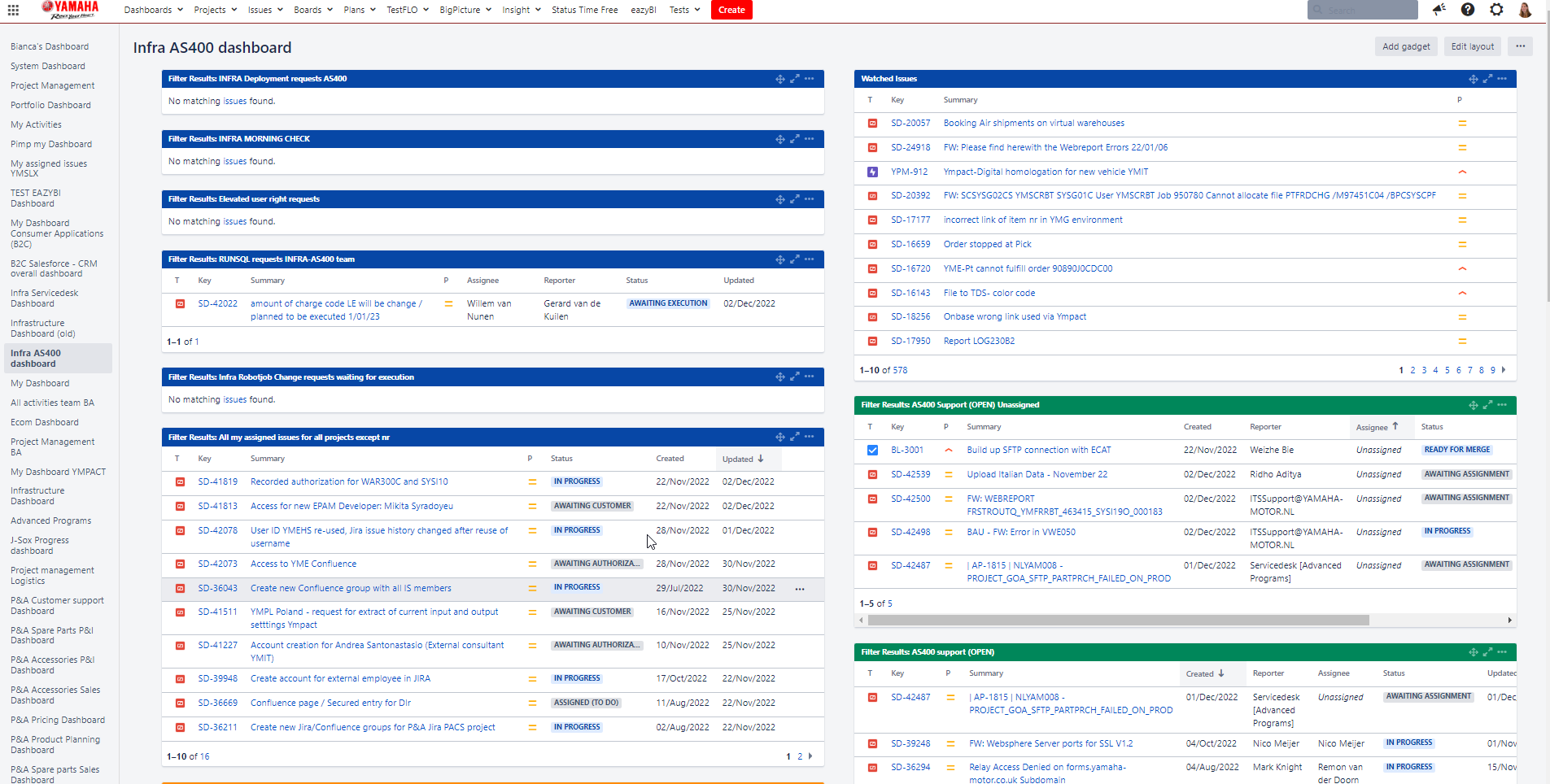
Task: Select Ecom Dashboard in the sidebar
Action: coord(45,422)
